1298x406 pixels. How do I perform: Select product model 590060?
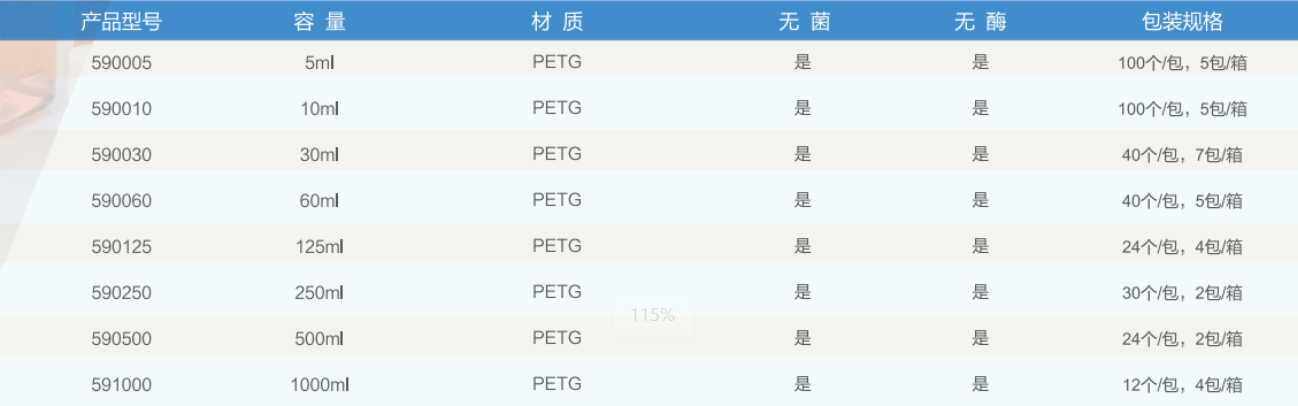[x=121, y=200]
